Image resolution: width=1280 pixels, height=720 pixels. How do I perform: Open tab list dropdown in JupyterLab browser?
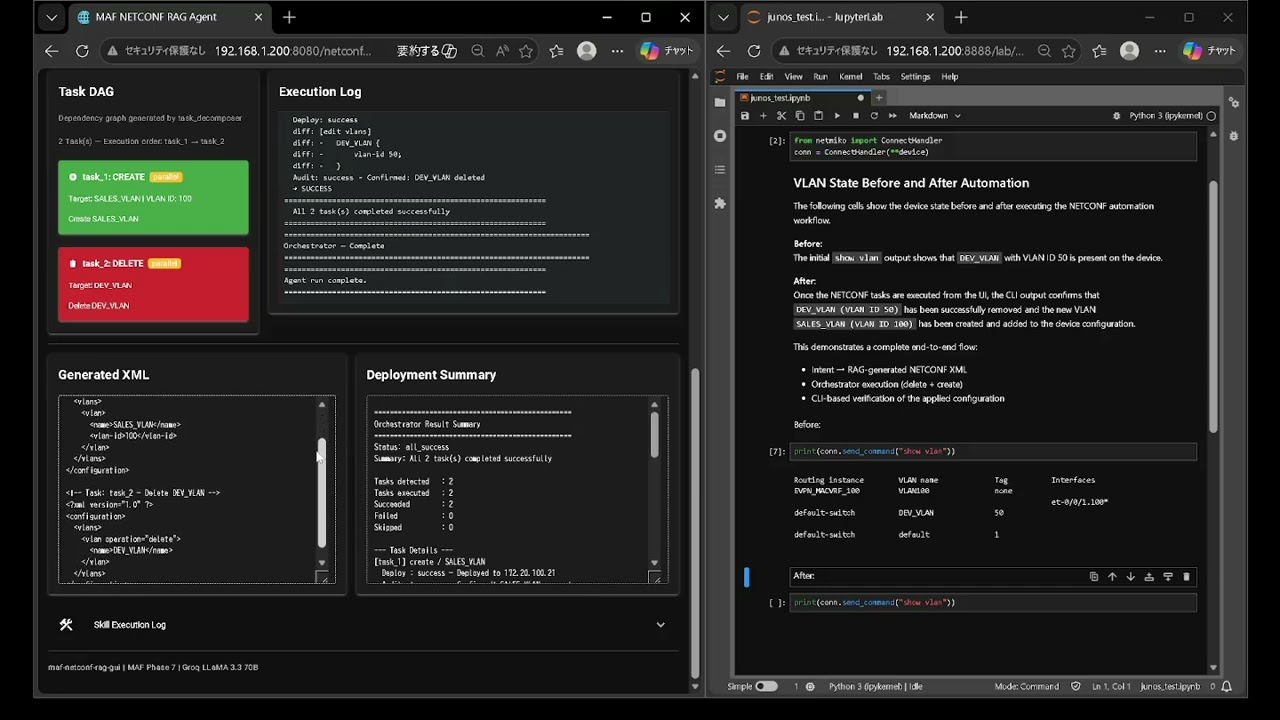pyautogui.click(x=723, y=17)
